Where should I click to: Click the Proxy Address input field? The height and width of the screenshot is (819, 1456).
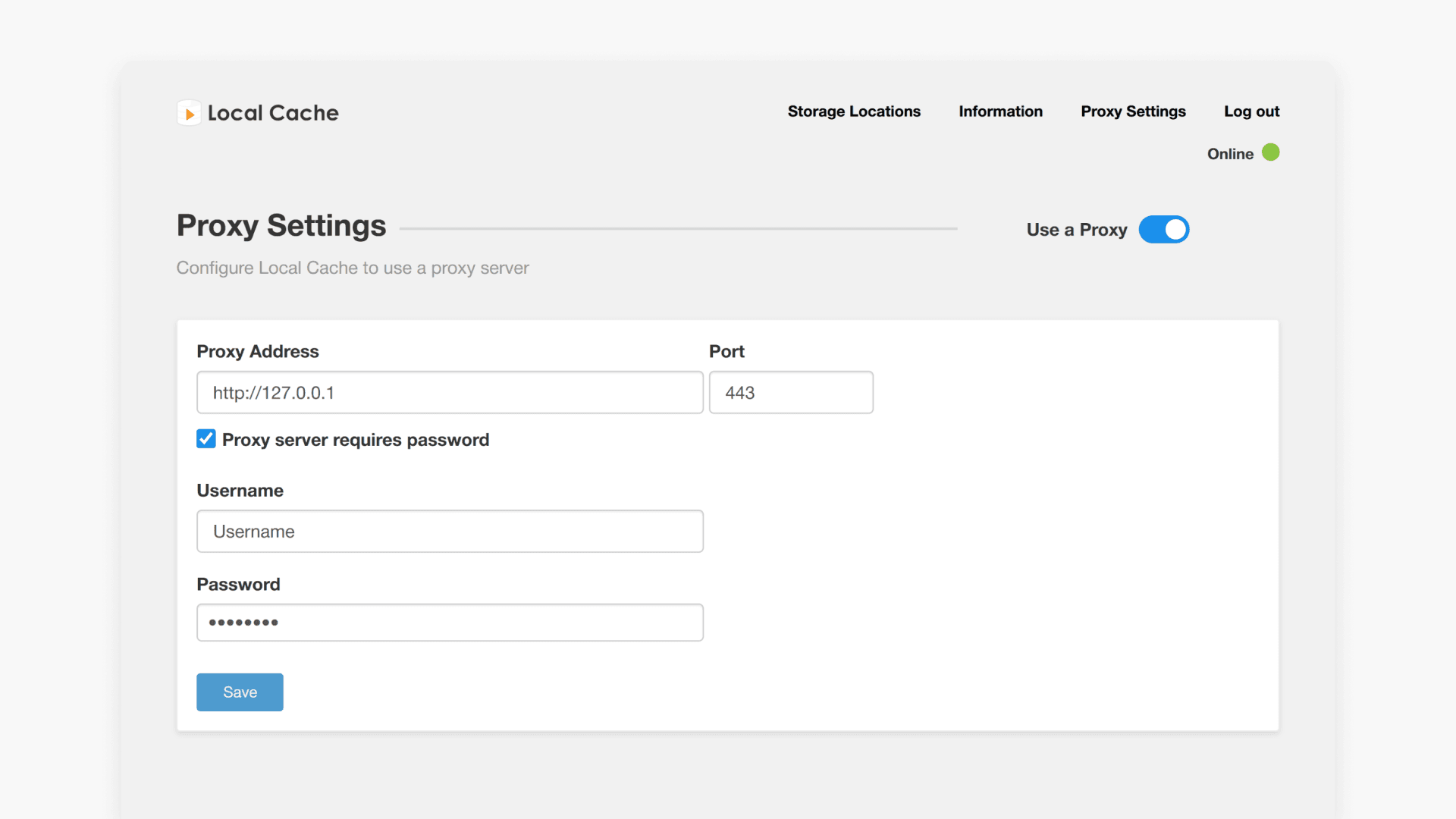pos(449,392)
